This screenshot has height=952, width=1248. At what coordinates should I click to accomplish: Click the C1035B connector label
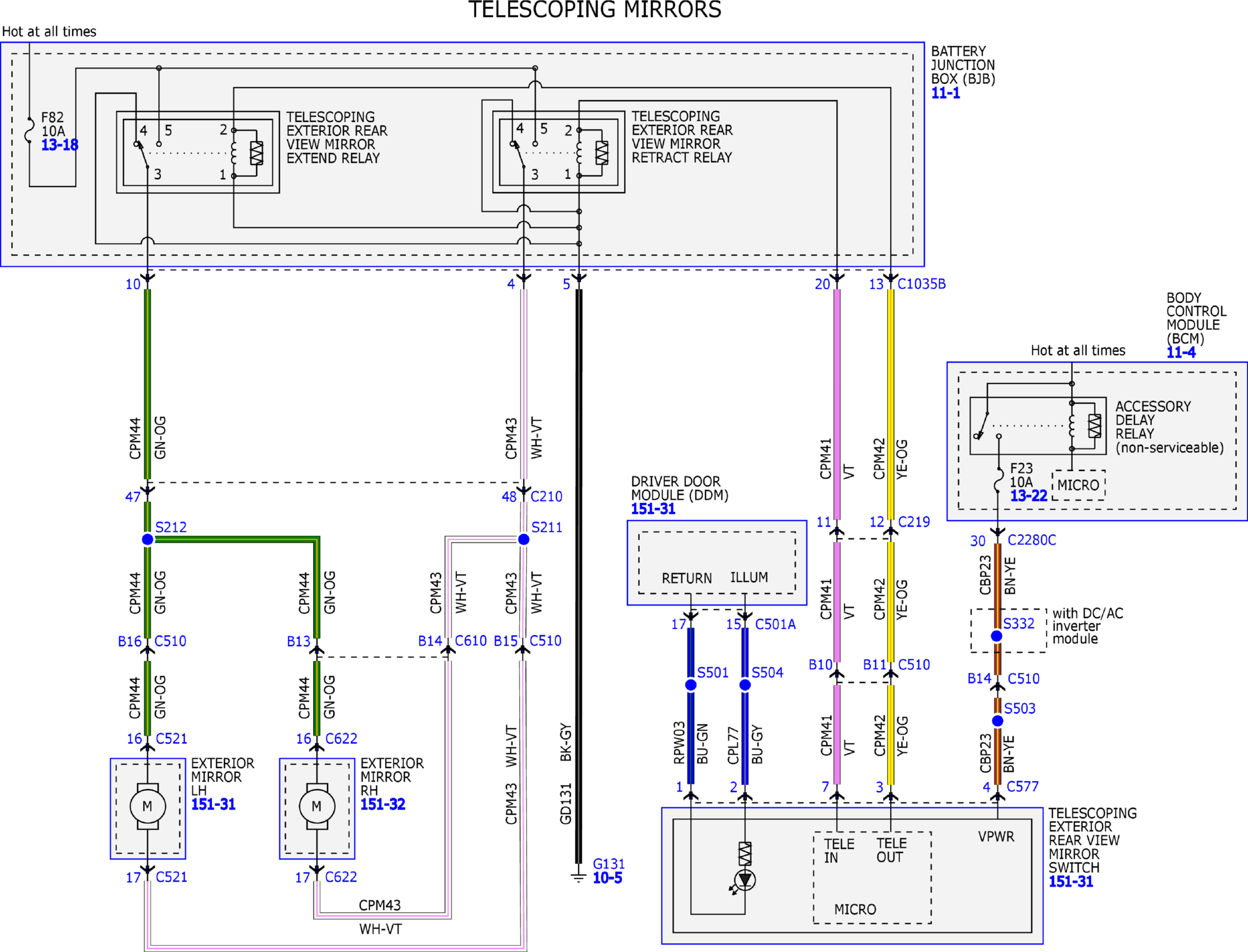[922, 284]
